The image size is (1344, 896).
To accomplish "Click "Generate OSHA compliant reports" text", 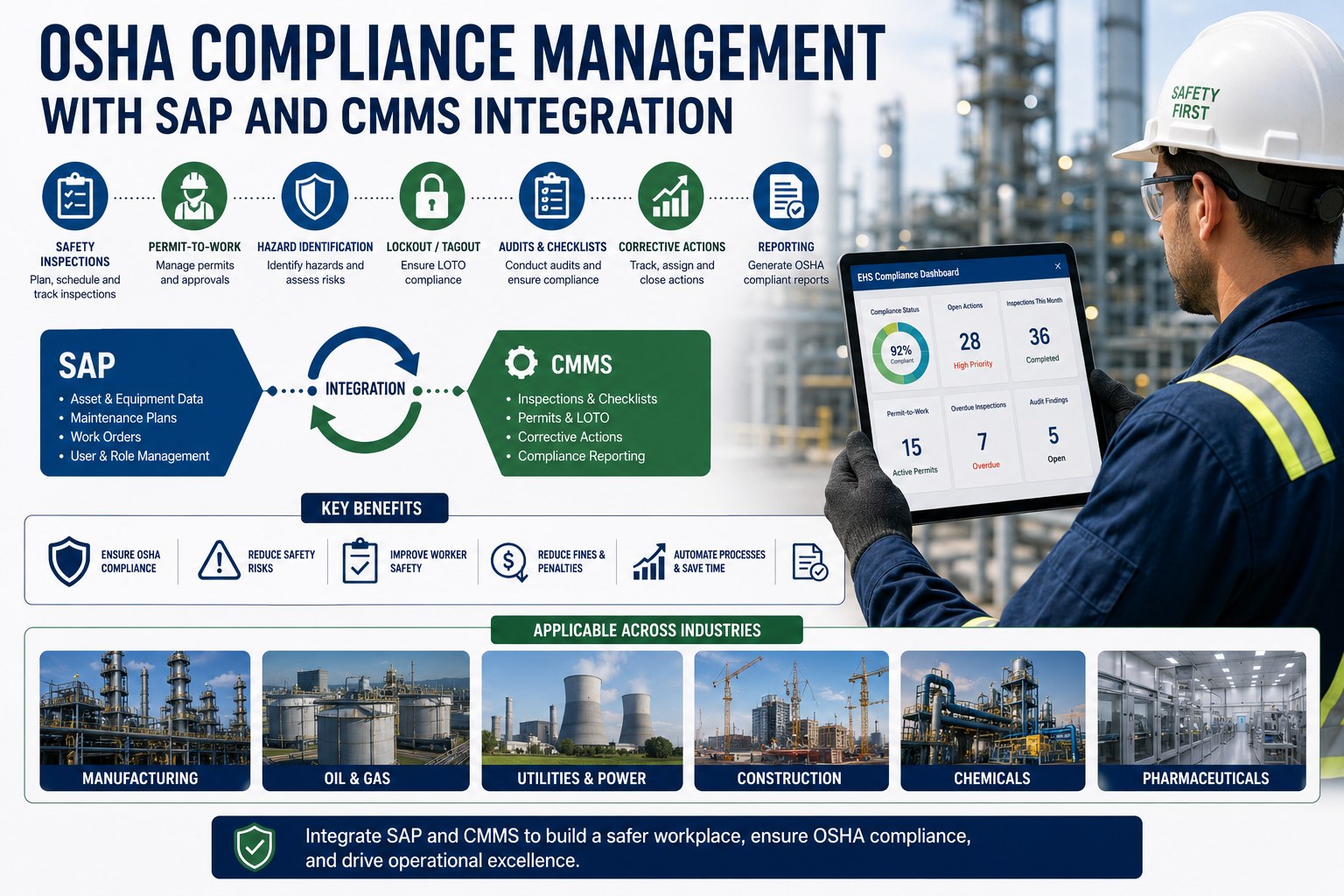I will coord(786,272).
